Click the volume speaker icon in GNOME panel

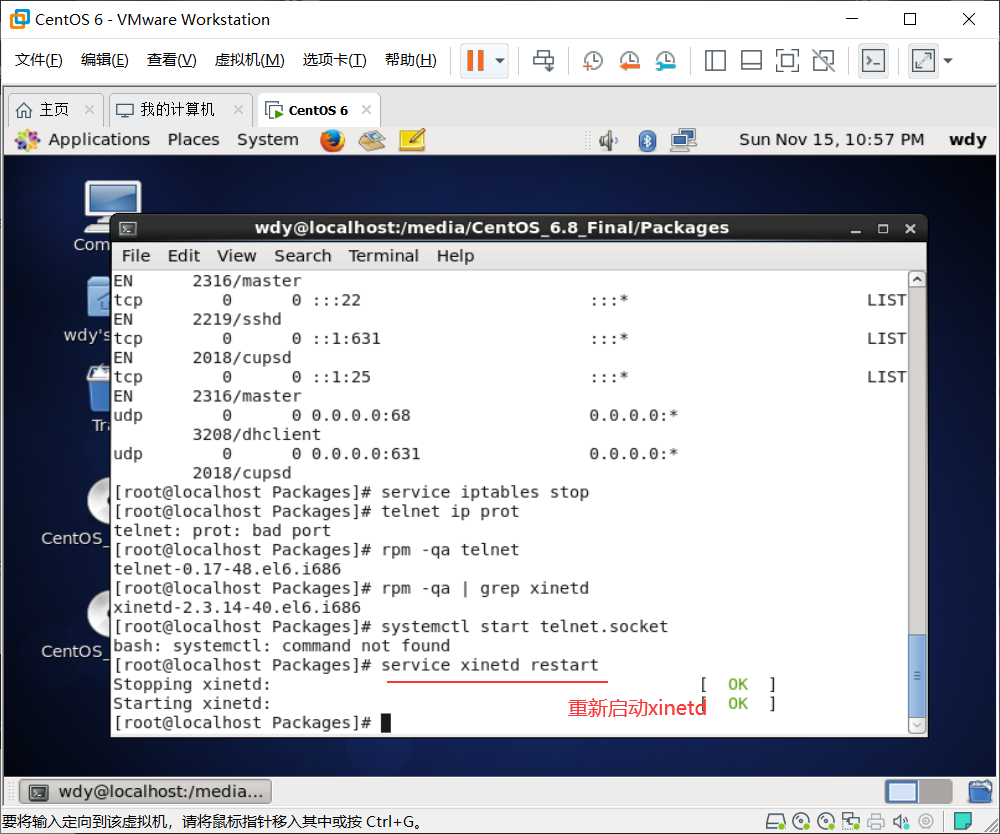(608, 140)
